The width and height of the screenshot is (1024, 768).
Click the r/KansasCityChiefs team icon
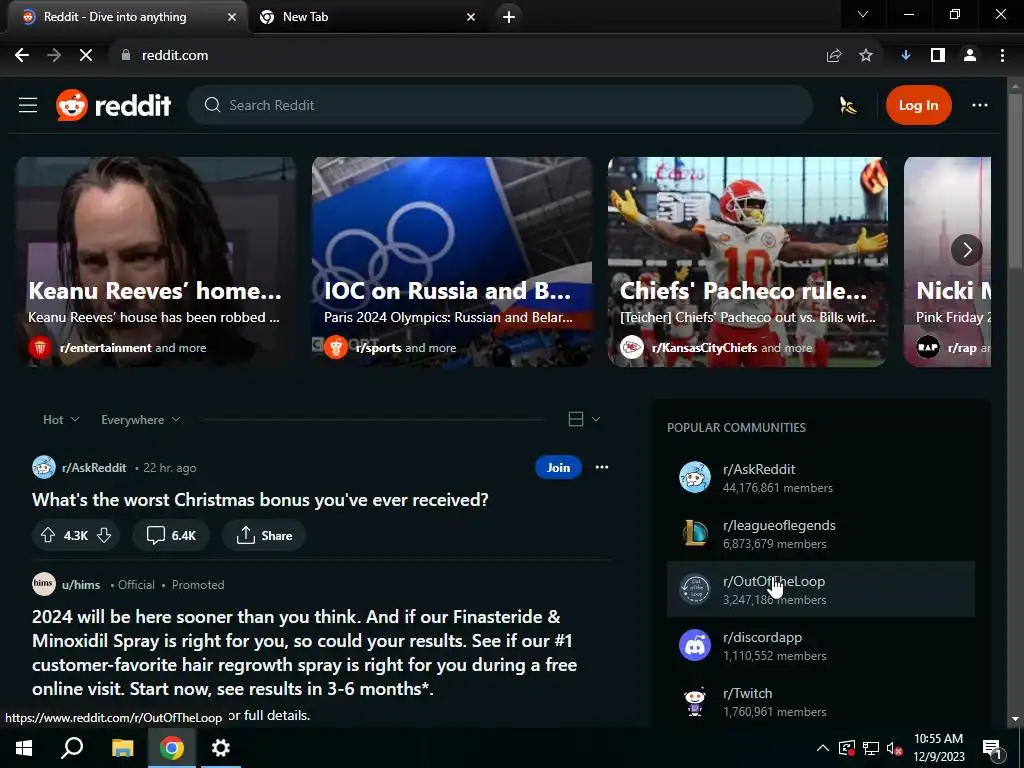coord(632,347)
